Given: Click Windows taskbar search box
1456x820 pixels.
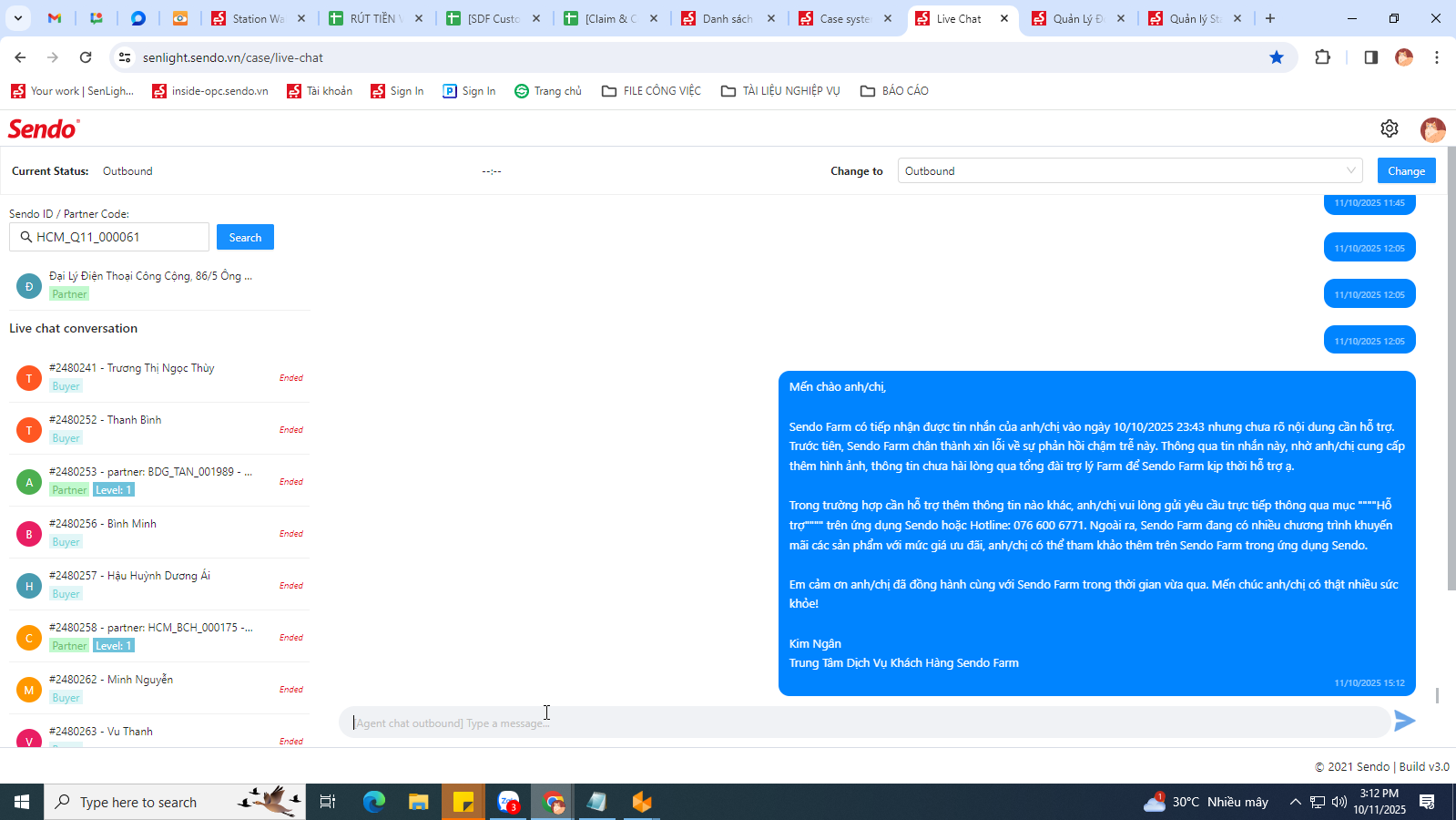Looking at the screenshot, I should pyautogui.click(x=175, y=802).
